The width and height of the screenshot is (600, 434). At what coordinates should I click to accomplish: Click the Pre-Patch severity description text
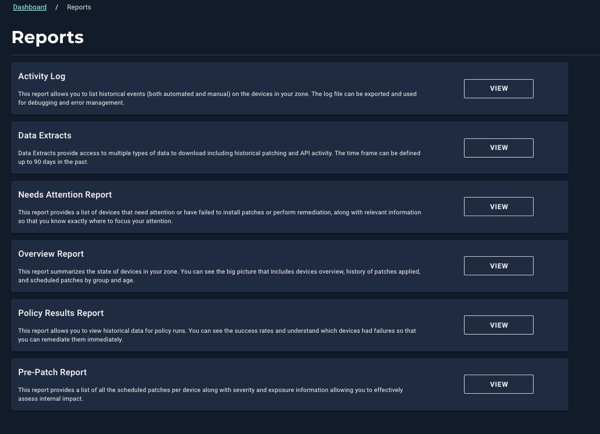tap(210, 394)
